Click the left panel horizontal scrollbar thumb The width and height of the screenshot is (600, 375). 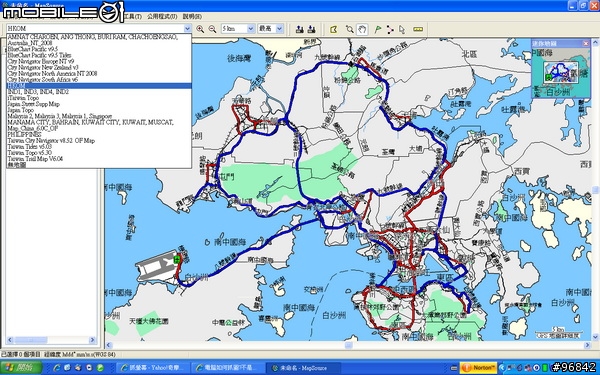tap(31, 340)
